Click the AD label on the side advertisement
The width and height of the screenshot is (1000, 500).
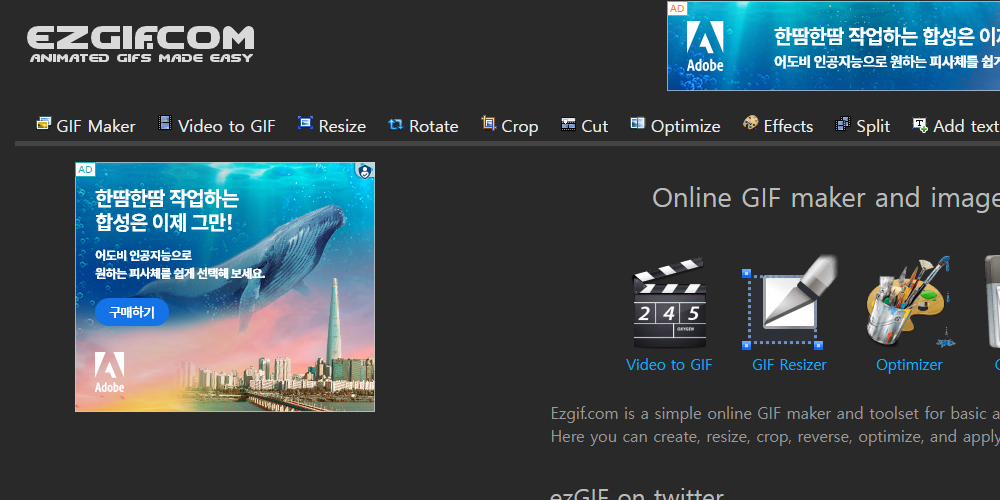[85, 169]
